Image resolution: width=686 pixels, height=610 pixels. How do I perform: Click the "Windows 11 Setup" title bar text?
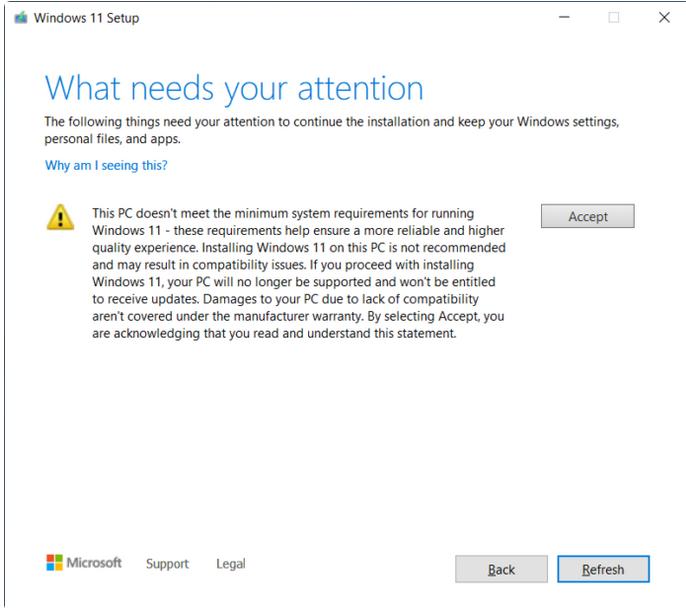(x=87, y=19)
